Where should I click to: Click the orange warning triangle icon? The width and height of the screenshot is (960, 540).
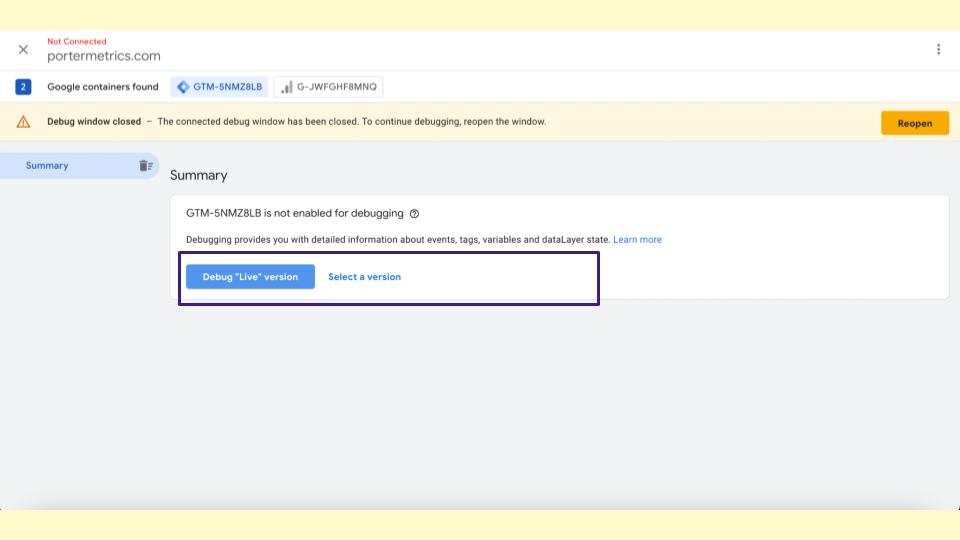click(23, 122)
